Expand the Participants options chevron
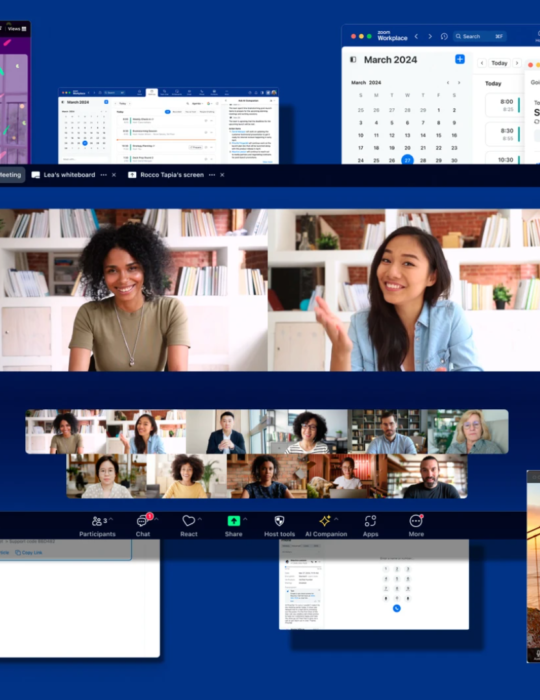 click(x=111, y=519)
